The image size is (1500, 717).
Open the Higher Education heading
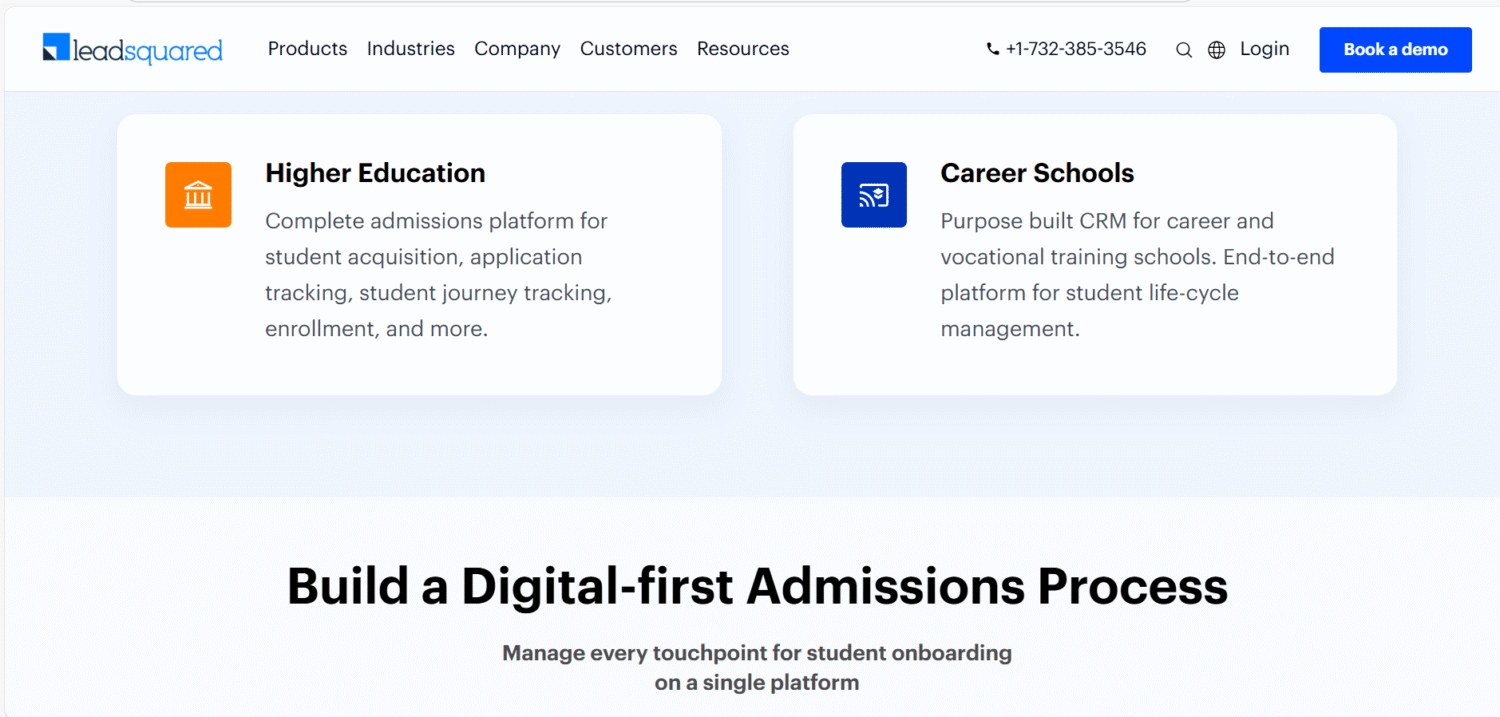pos(375,173)
